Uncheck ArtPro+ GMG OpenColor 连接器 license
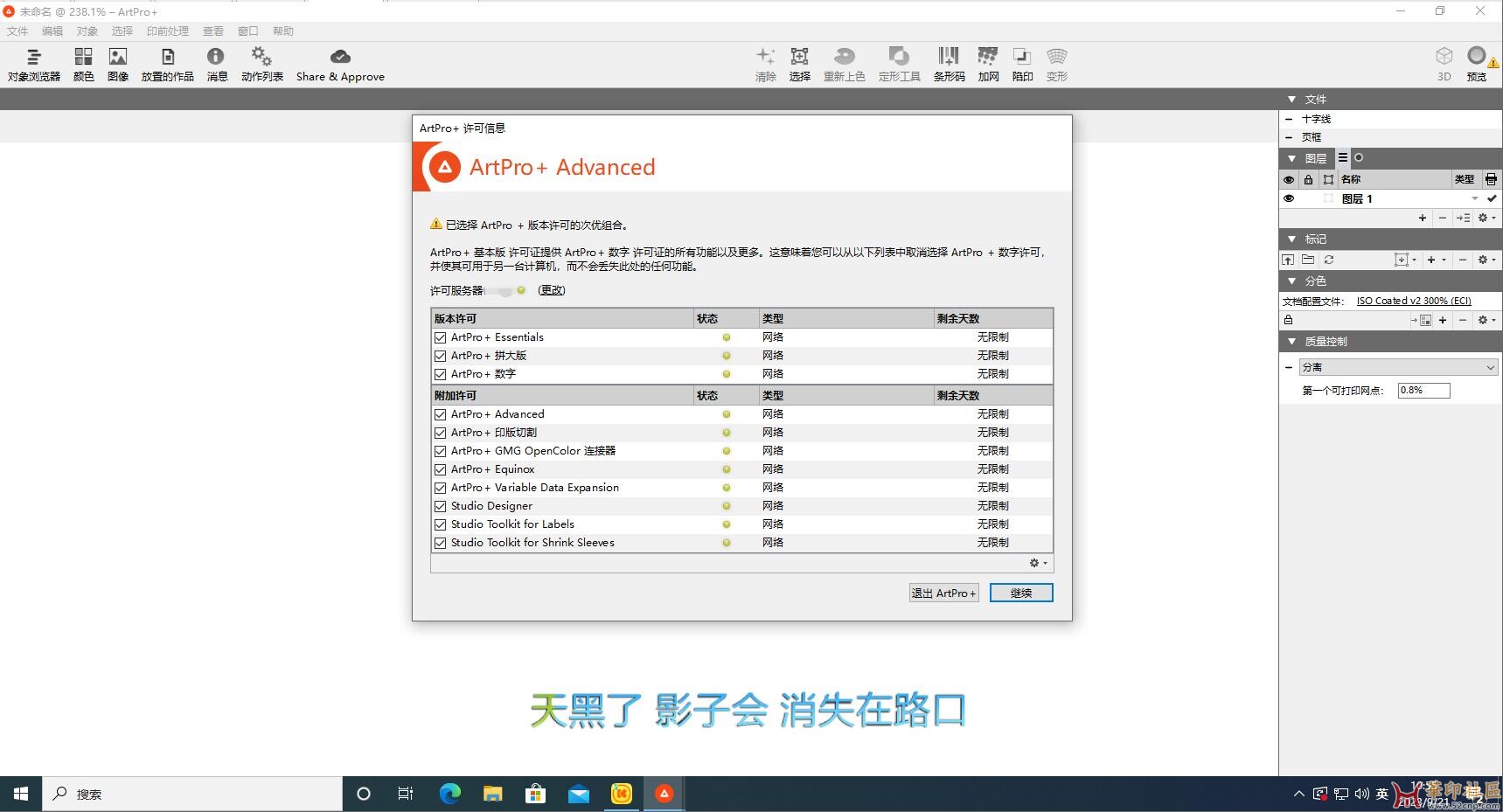This screenshot has width=1503, height=812. 441,451
